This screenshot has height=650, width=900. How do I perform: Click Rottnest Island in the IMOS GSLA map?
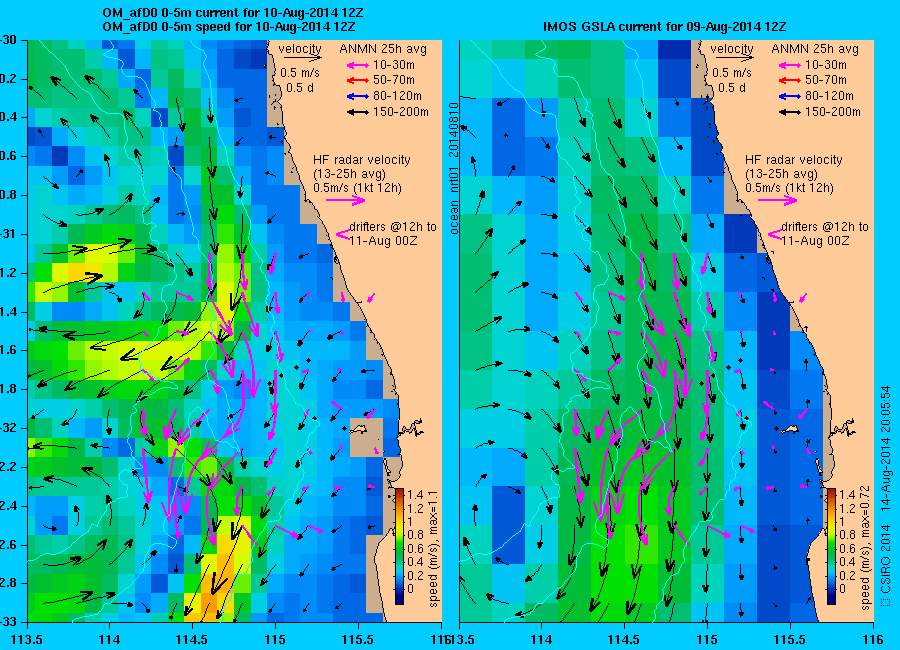(789, 430)
